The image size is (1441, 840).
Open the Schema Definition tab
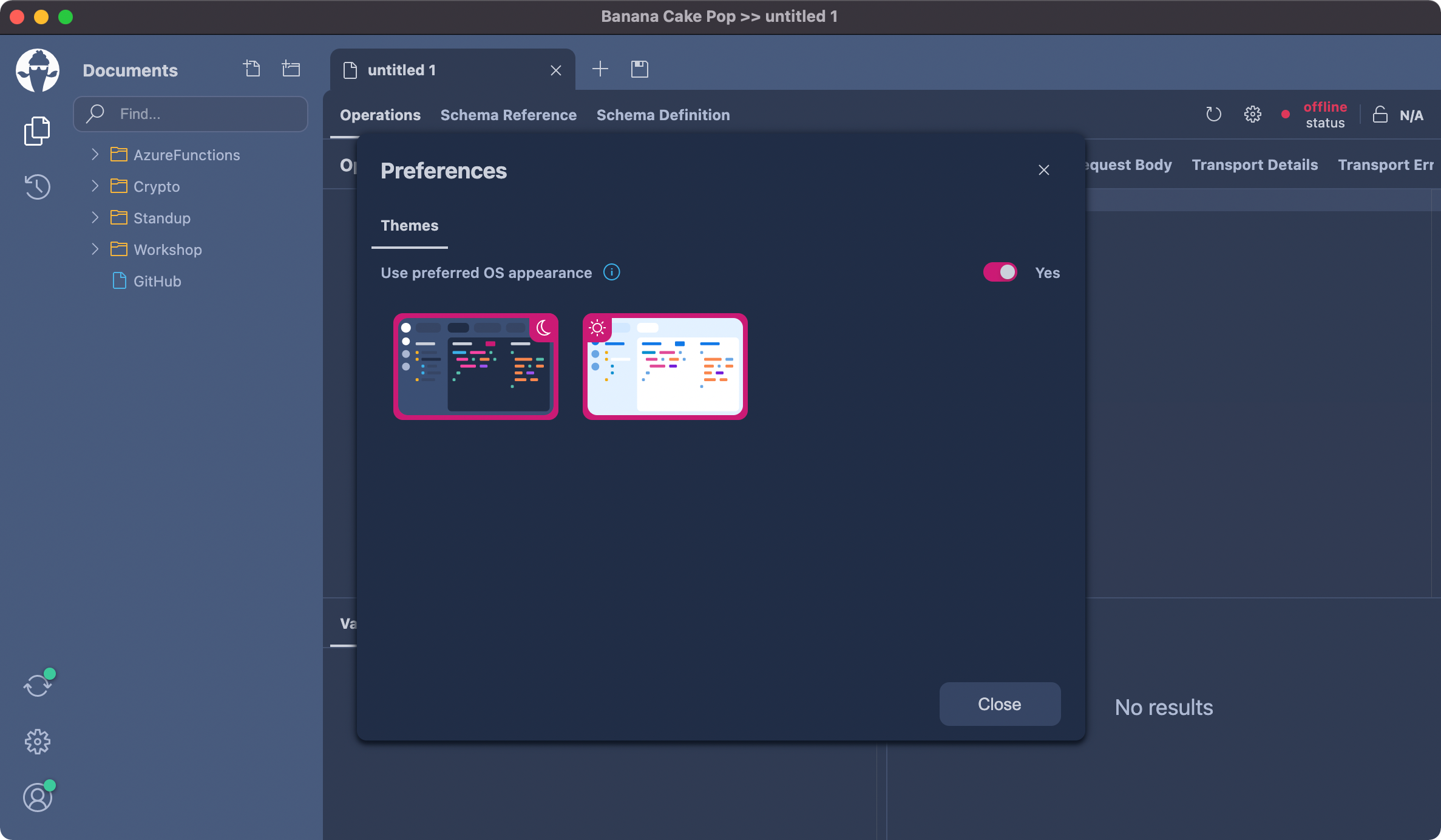click(663, 115)
